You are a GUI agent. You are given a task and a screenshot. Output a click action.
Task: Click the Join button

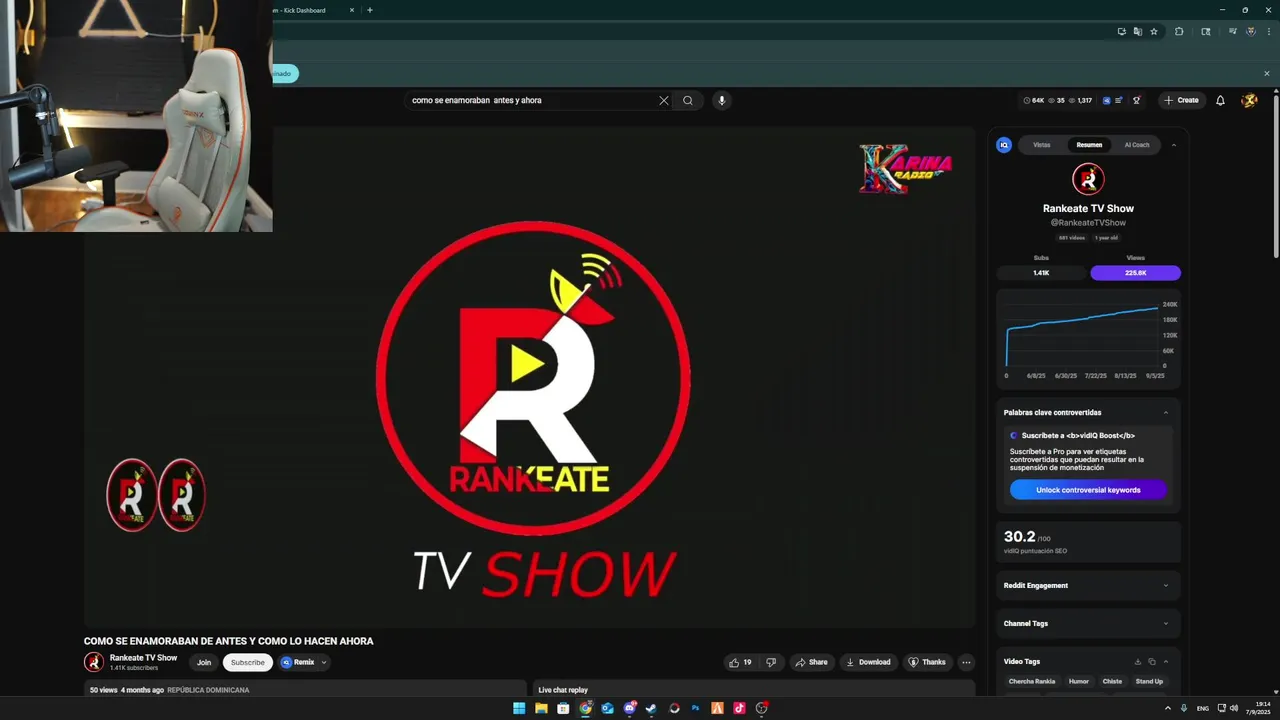point(204,662)
